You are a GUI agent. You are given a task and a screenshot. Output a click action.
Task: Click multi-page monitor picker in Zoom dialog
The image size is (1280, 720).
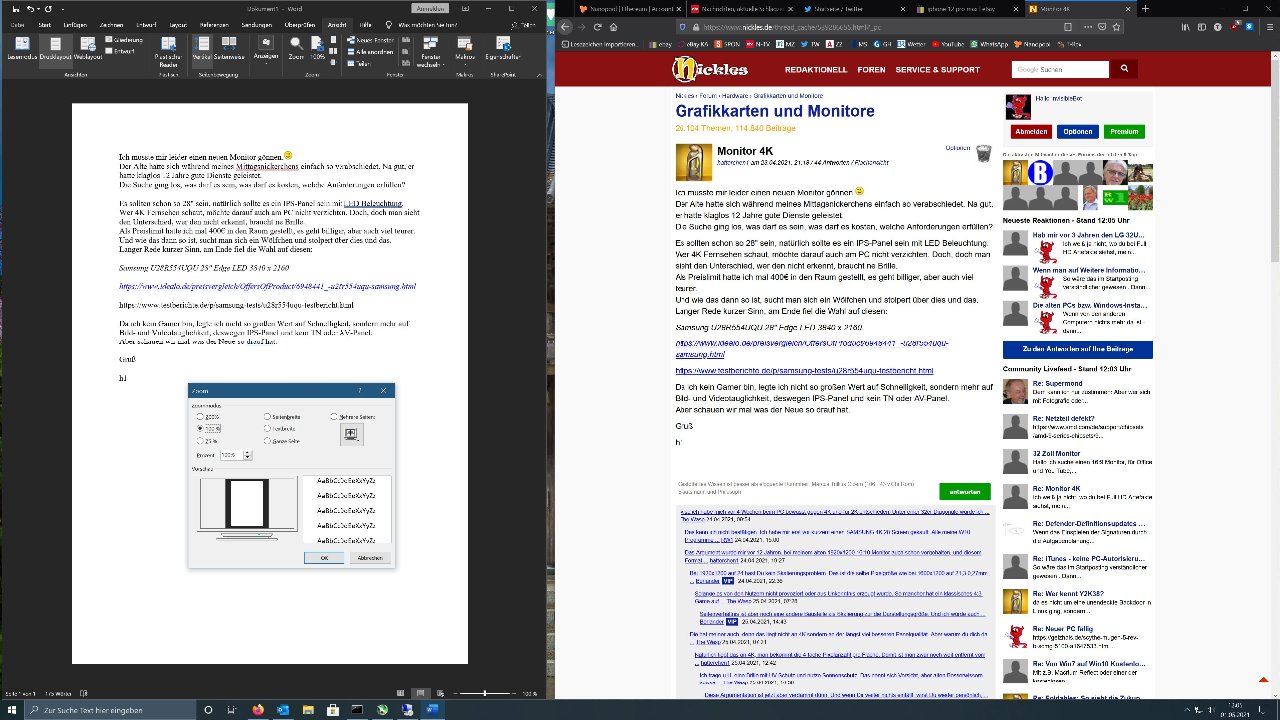[350, 434]
